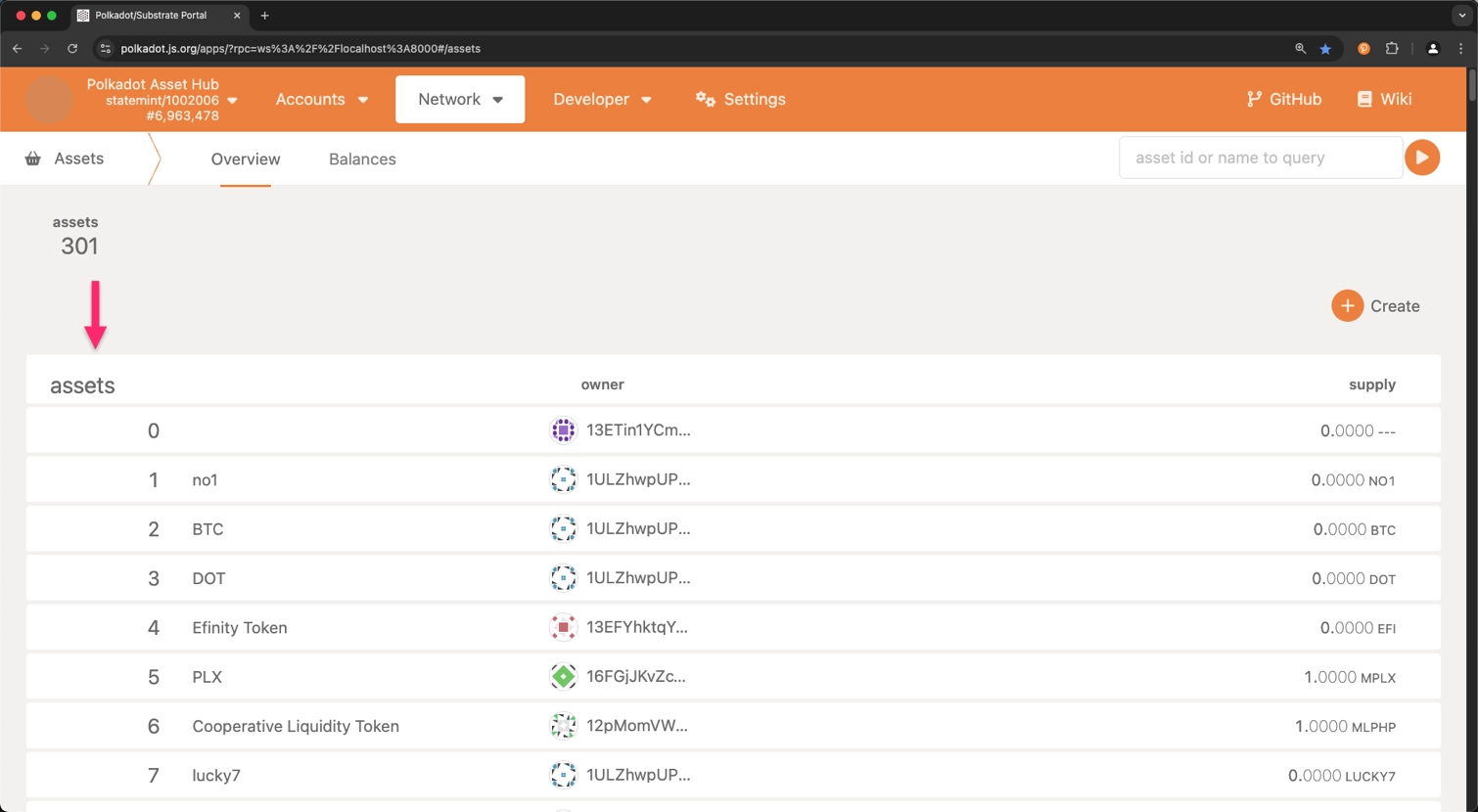Open the Wiki link
Viewport: 1478px width, 812px height.
coord(1384,100)
